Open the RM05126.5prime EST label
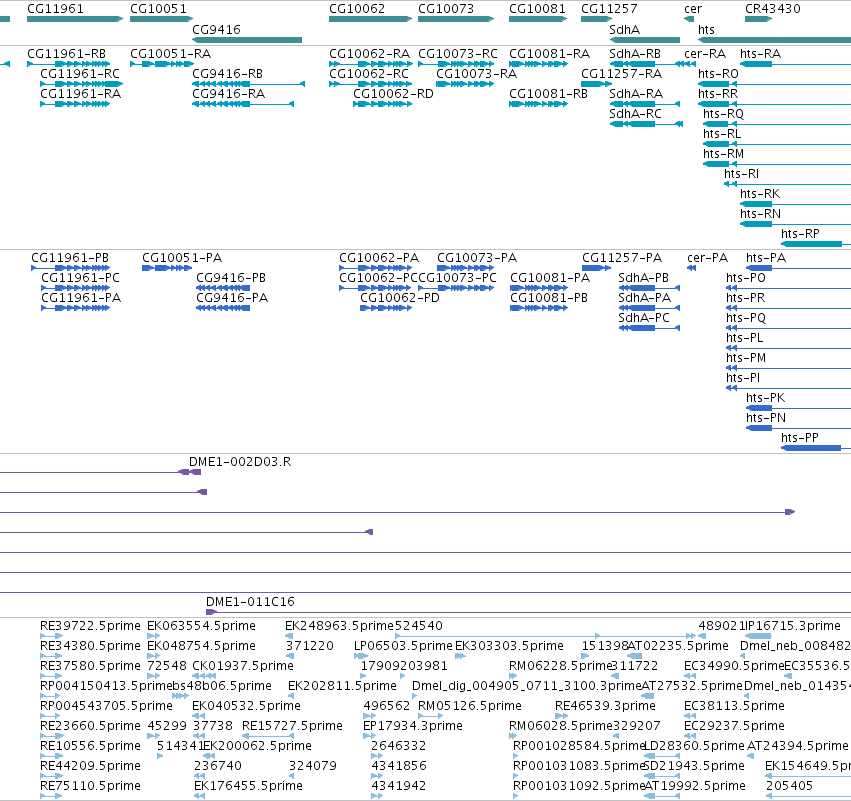The height and width of the screenshot is (801, 851). pyautogui.click(x=469, y=706)
